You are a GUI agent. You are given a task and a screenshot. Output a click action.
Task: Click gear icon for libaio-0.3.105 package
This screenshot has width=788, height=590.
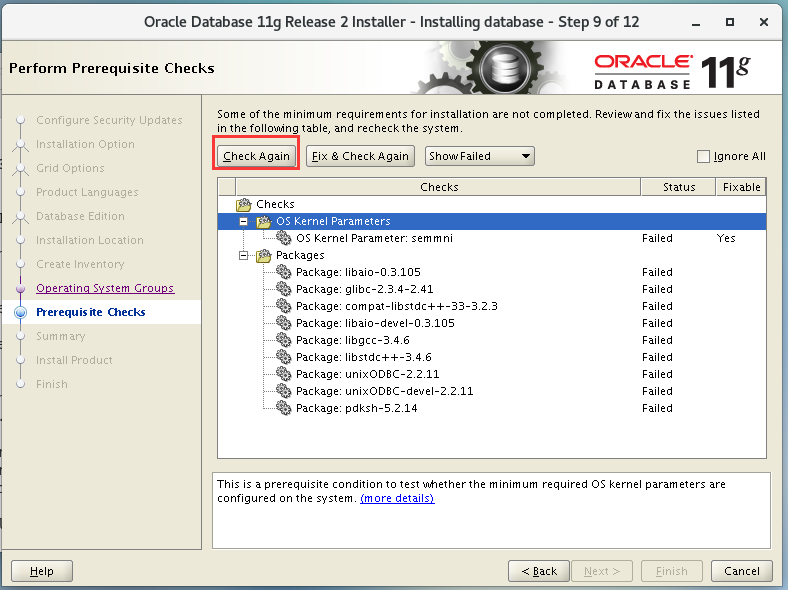[x=283, y=272]
